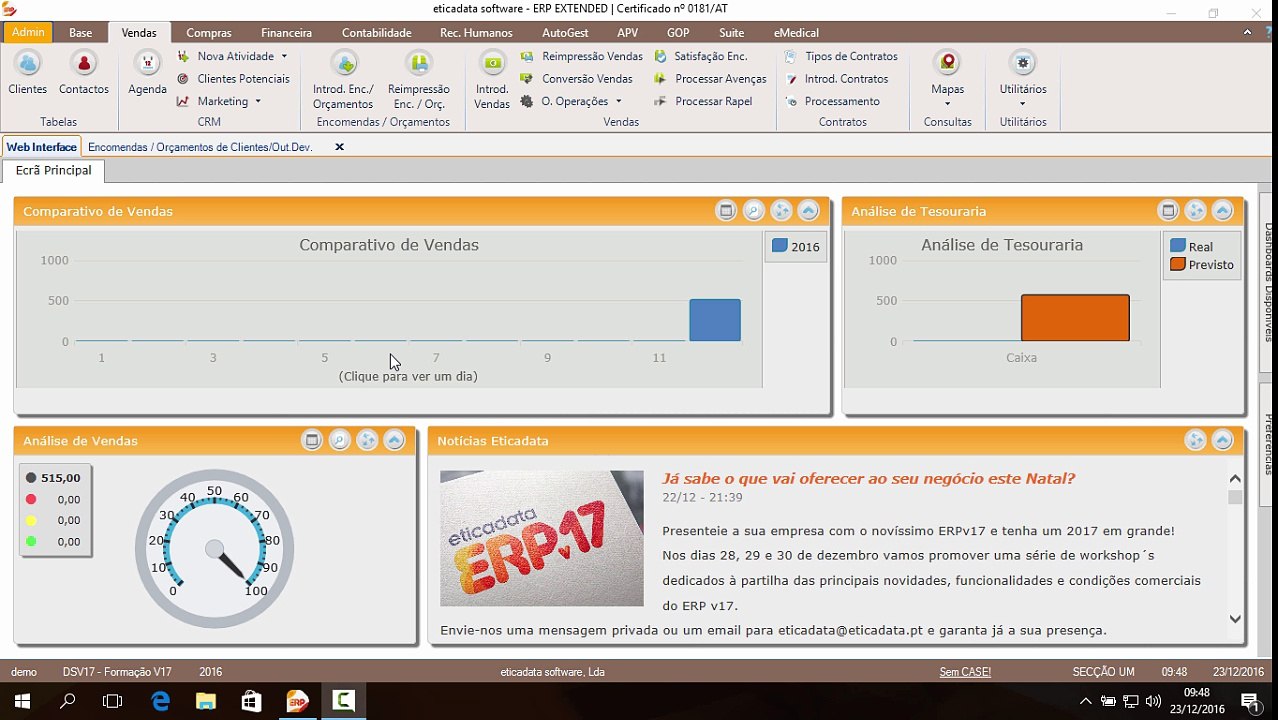
Task: Expand O. Operações dropdown
Action: tap(618, 101)
